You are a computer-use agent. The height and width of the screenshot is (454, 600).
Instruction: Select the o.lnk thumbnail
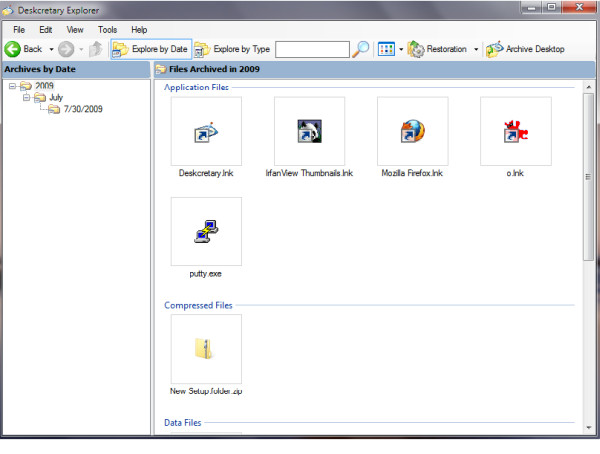[x=516, y=131]
